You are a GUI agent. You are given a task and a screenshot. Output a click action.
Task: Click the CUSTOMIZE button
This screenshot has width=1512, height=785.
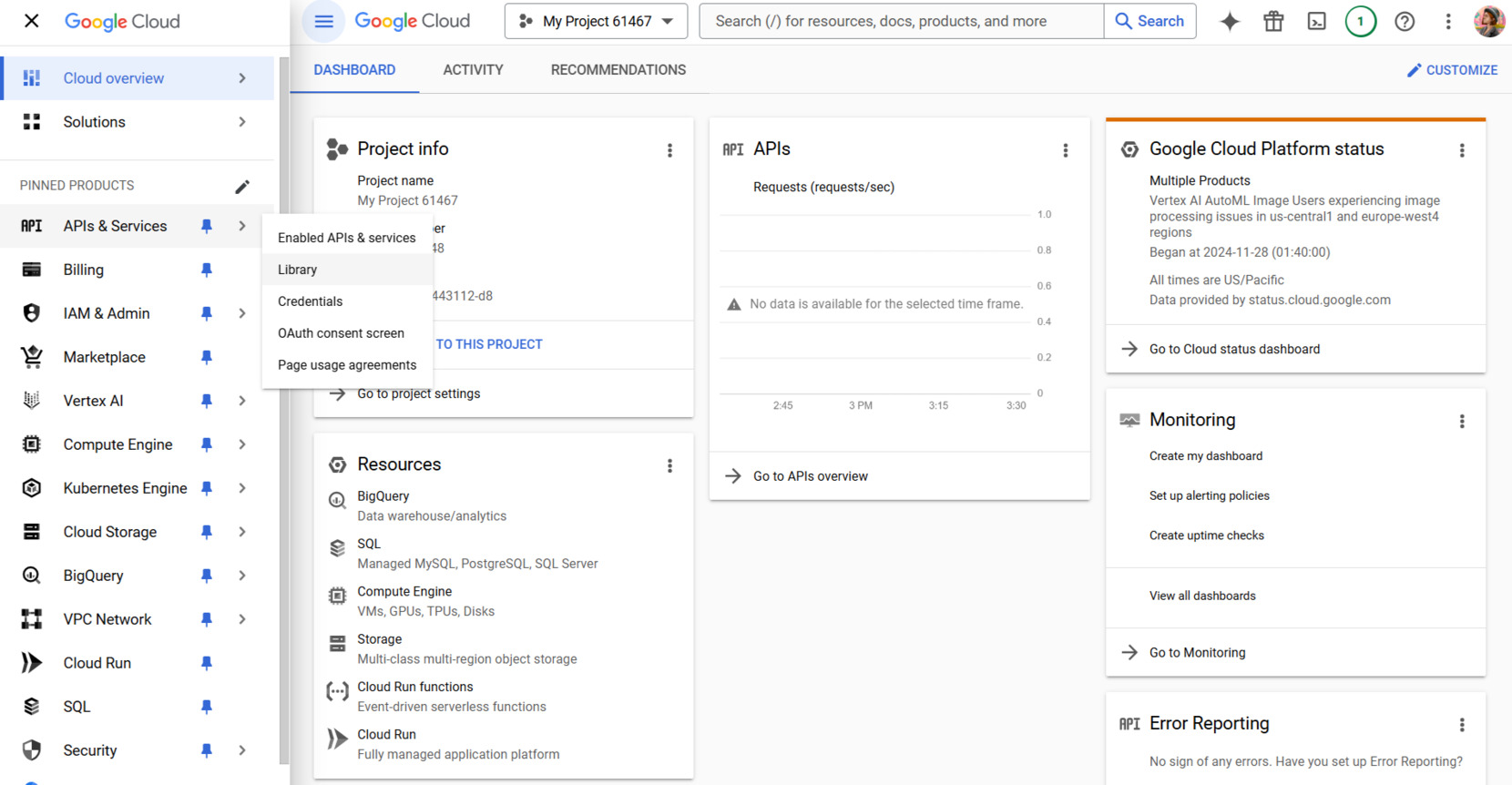click(1452, 70)
